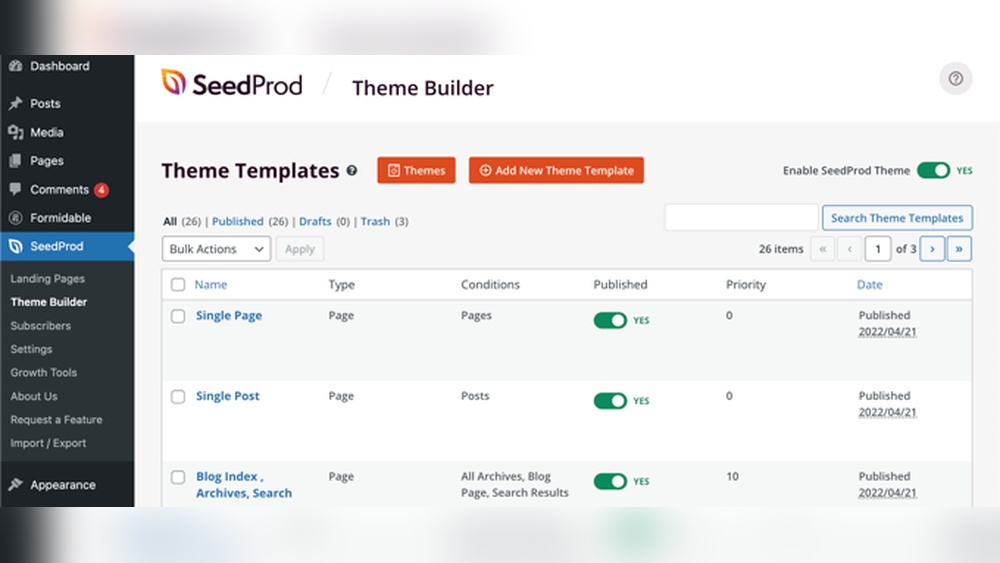
Task: Click the Comments speech bubble icon
Action: pyautogui.click(x=16, y=189)
